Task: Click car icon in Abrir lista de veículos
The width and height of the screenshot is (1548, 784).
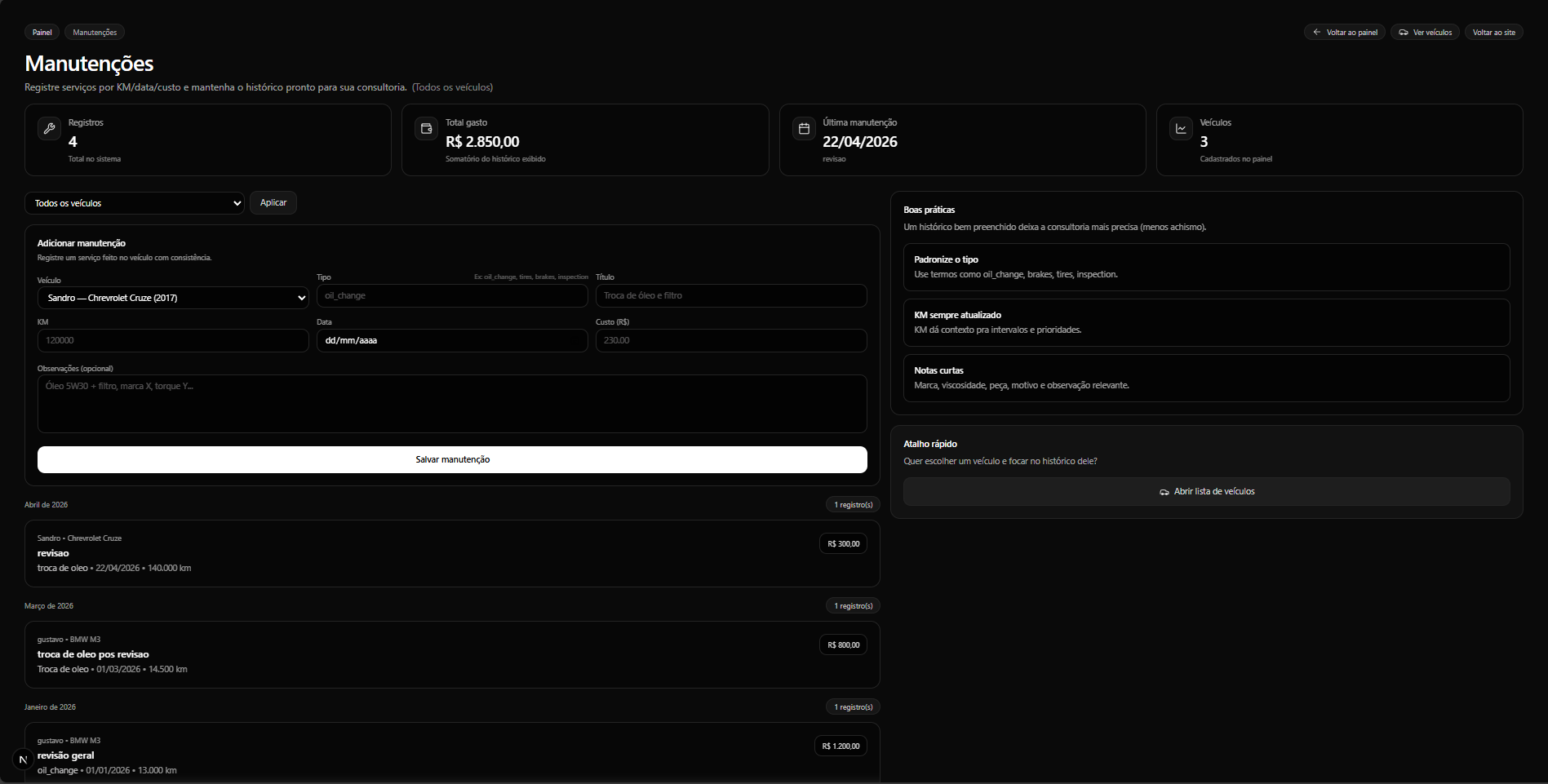Action: pyautogui.click(x=1164, y=492)
